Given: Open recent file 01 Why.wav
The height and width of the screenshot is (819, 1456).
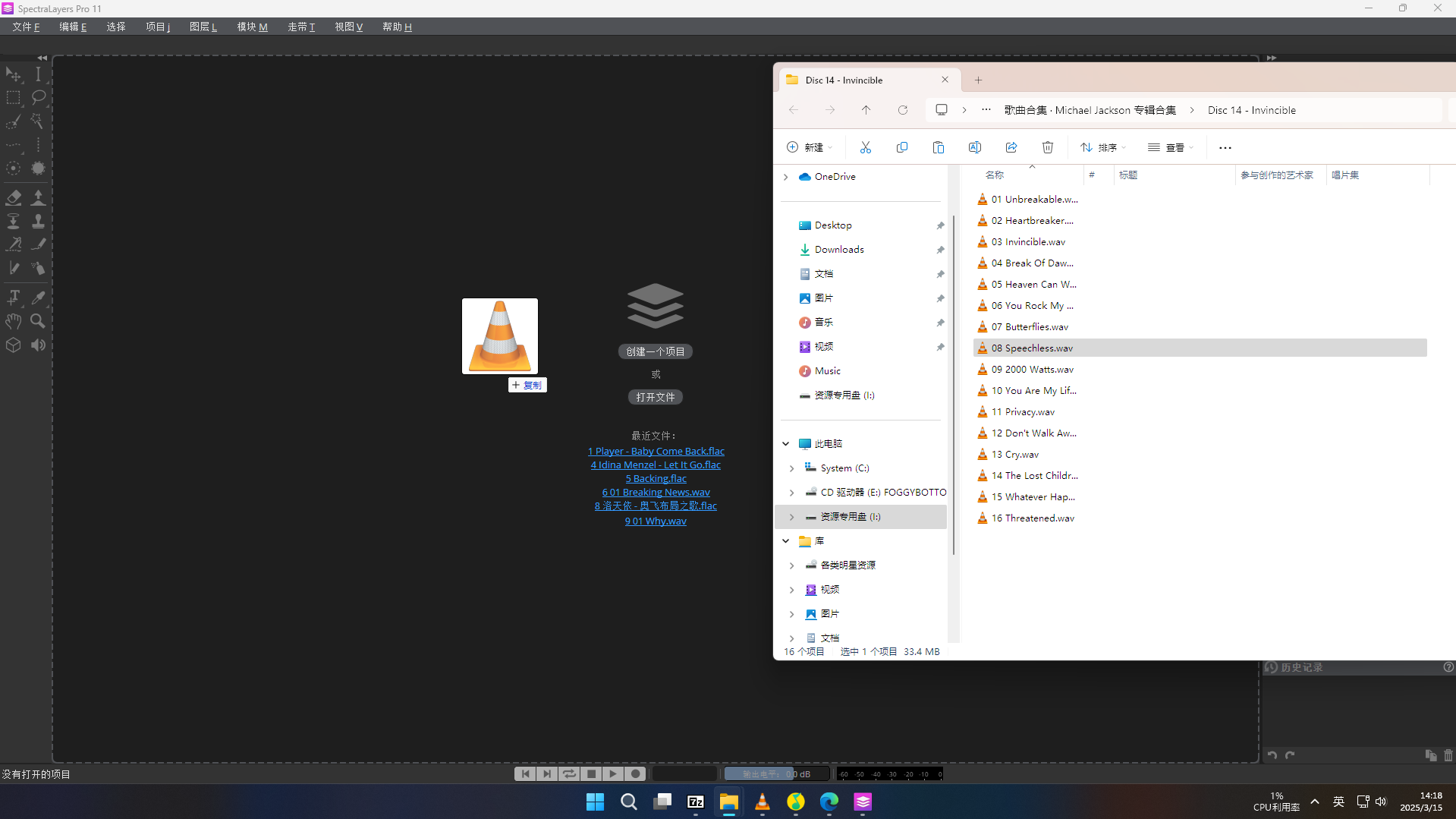Looking at the screenshot, I should coord(656,521).
